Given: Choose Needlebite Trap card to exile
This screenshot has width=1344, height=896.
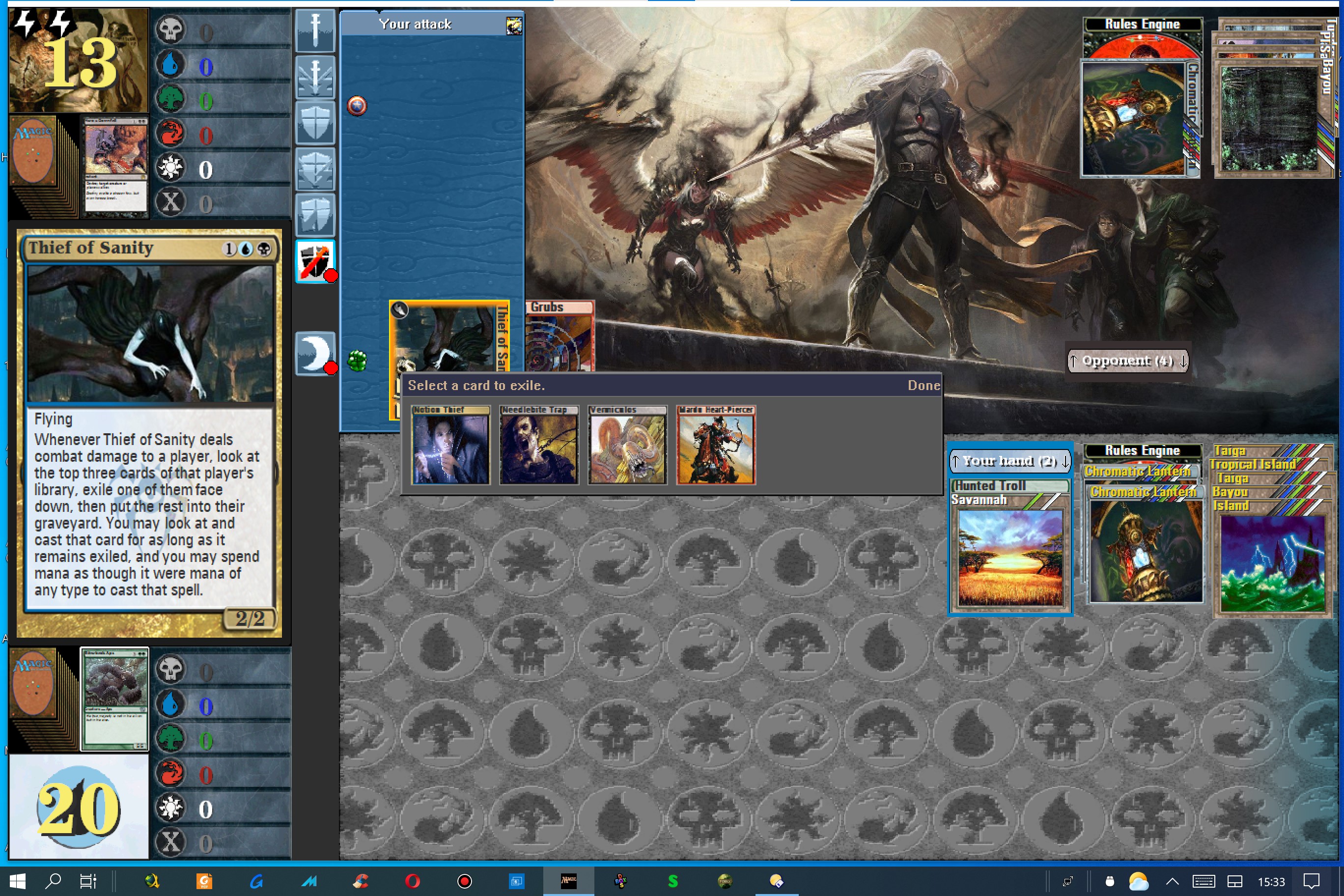Looking at the screenshot, I should click(x=539, y=445).
